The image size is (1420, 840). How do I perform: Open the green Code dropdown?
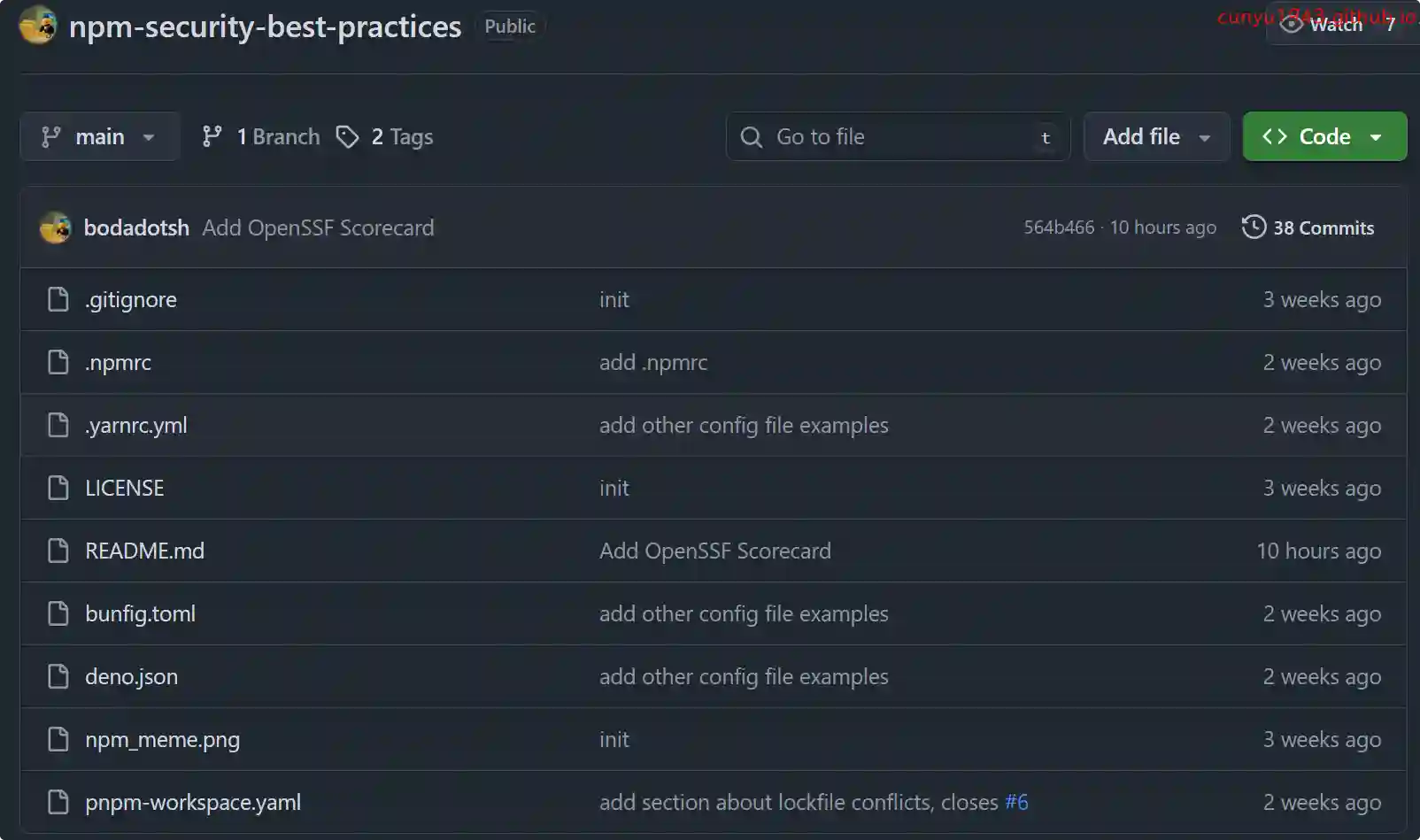point(1324,137)
